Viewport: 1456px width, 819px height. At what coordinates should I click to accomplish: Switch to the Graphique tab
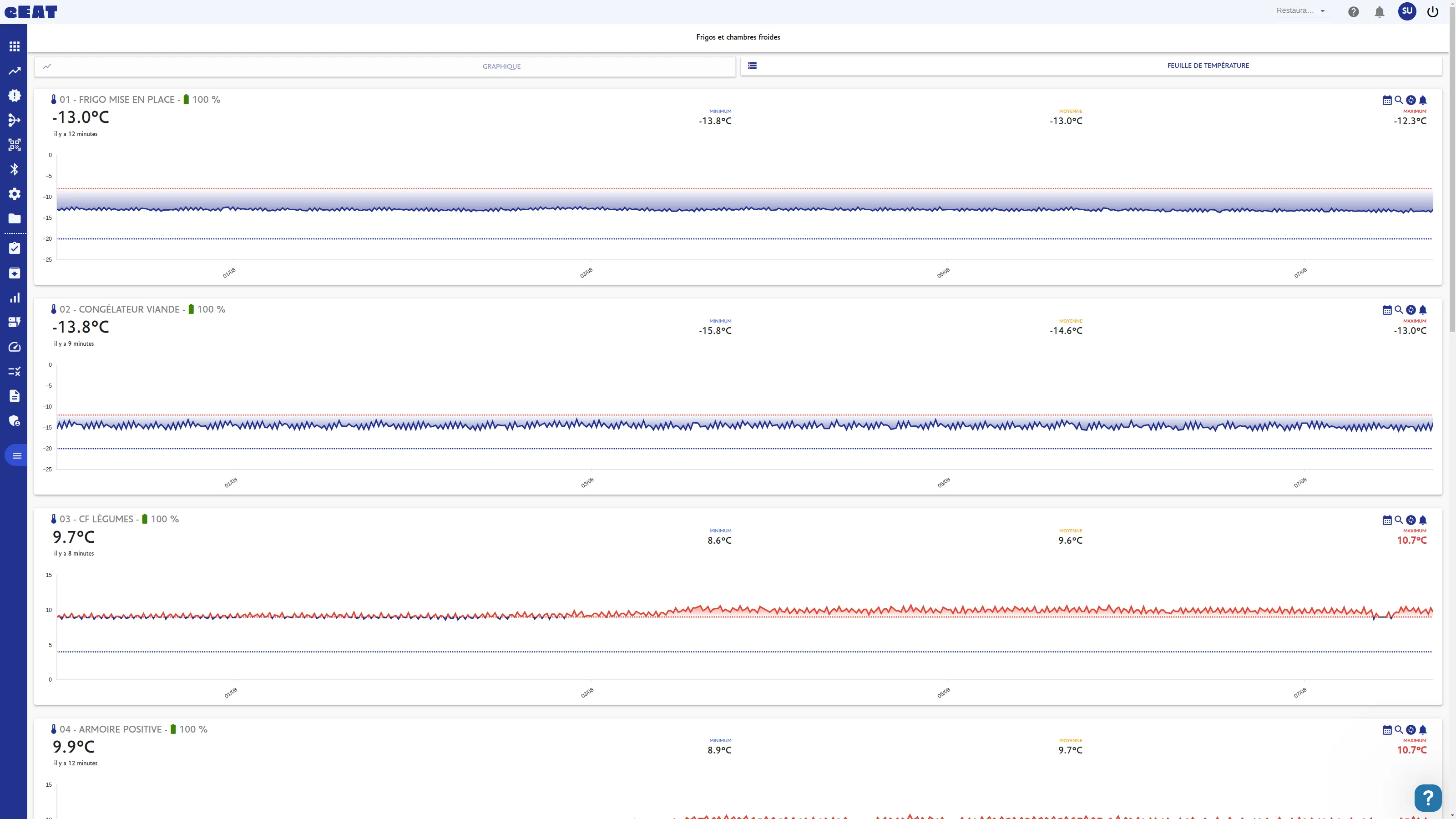pos(385,66)
